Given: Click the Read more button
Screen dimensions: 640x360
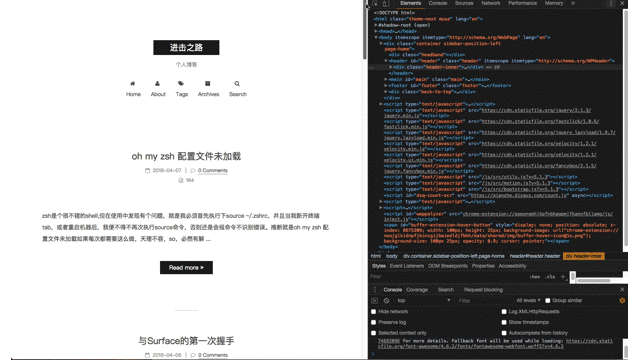Looking at the screenshot, I should click(186, 268).
